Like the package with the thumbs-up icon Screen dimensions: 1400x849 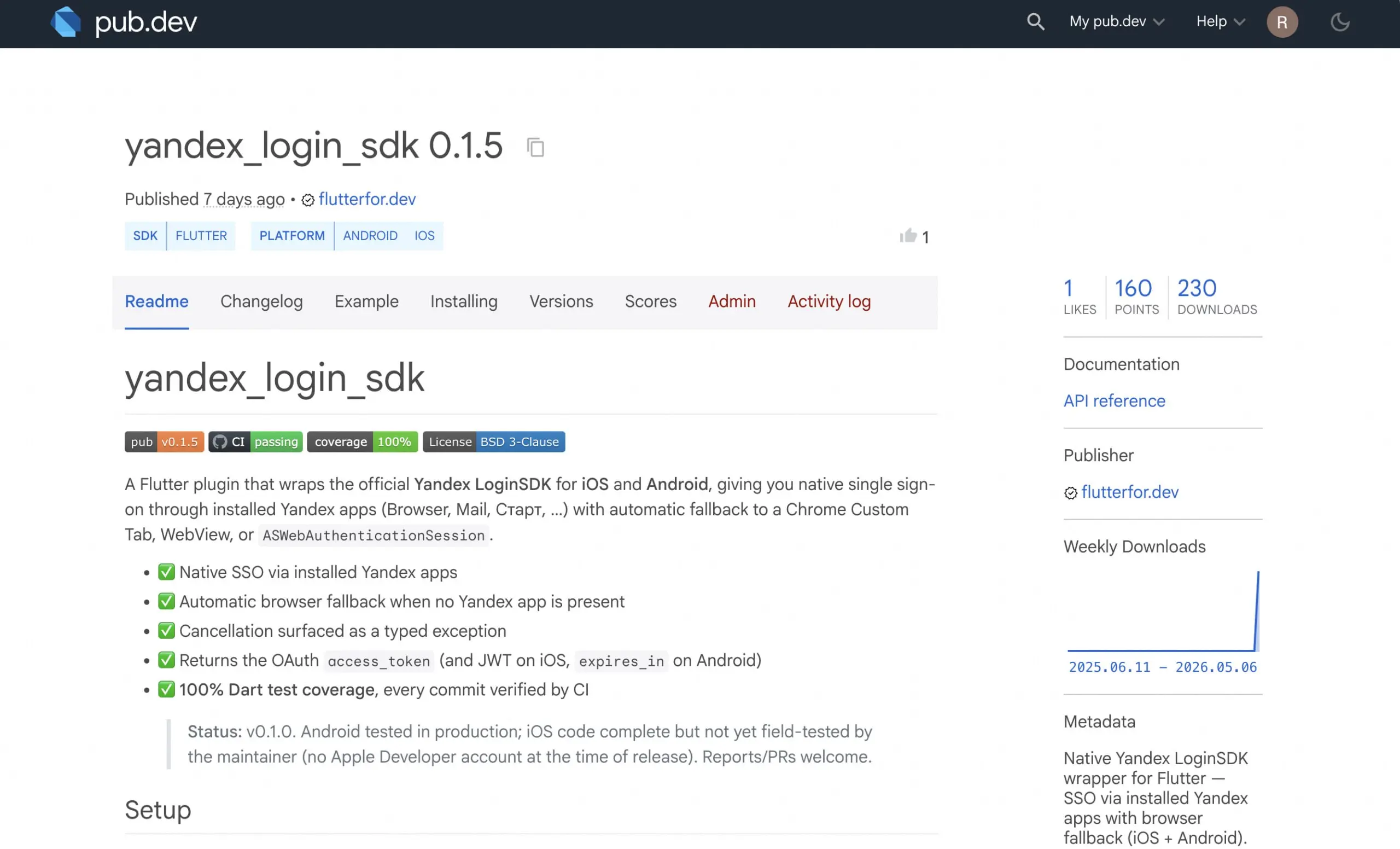pos(908,236)
